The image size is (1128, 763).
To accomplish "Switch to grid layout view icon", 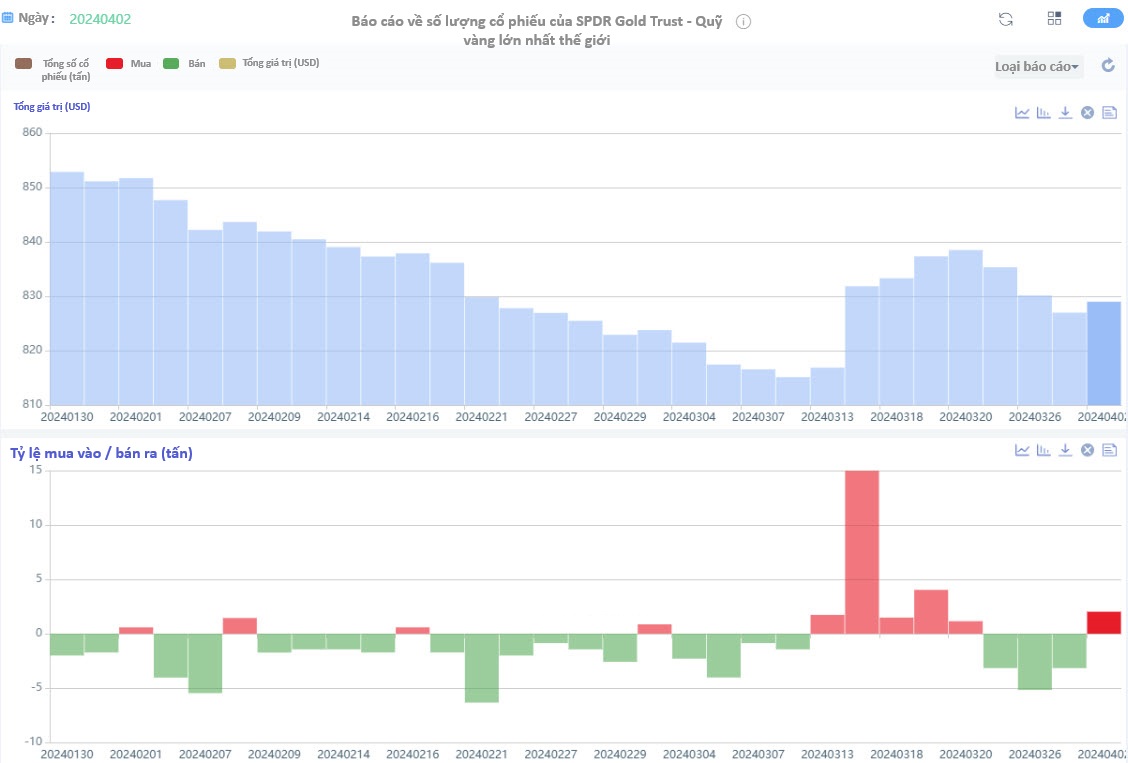I will click(x=1055, y=19).
